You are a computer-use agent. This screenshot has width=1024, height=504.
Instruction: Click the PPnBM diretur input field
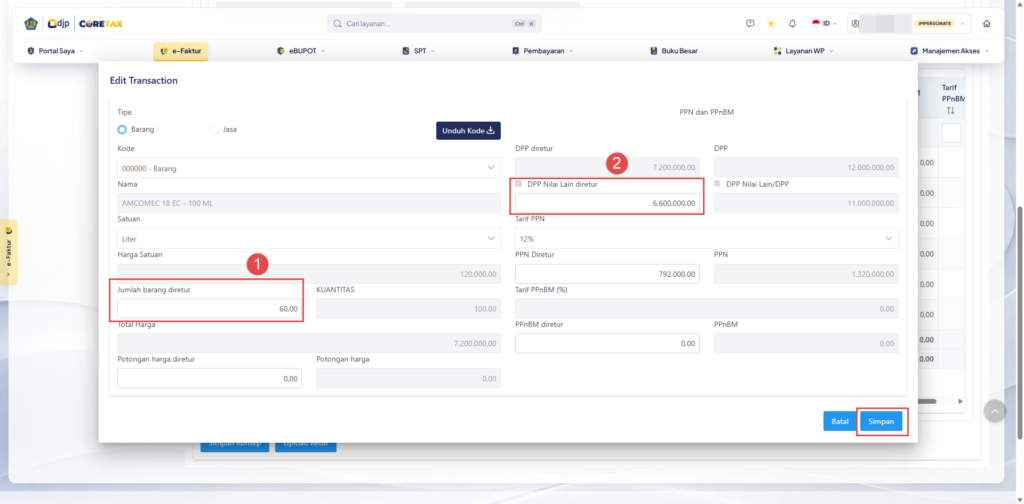click(607, 343)
